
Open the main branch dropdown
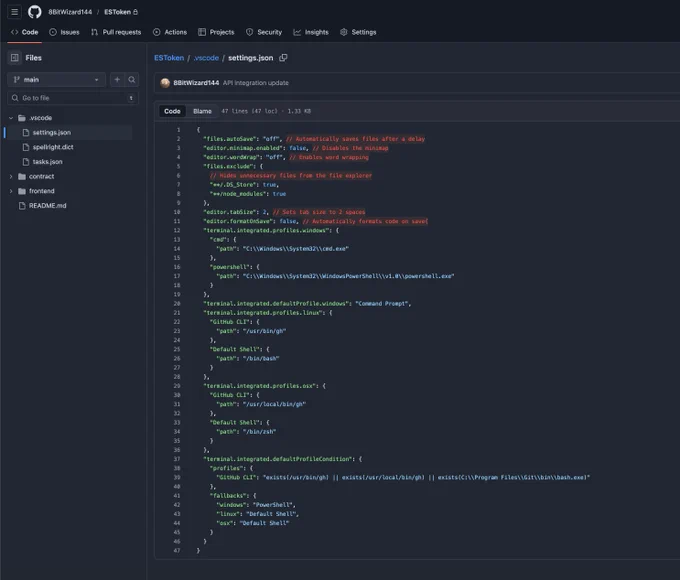pyautogui.click(x=56, y=79)
